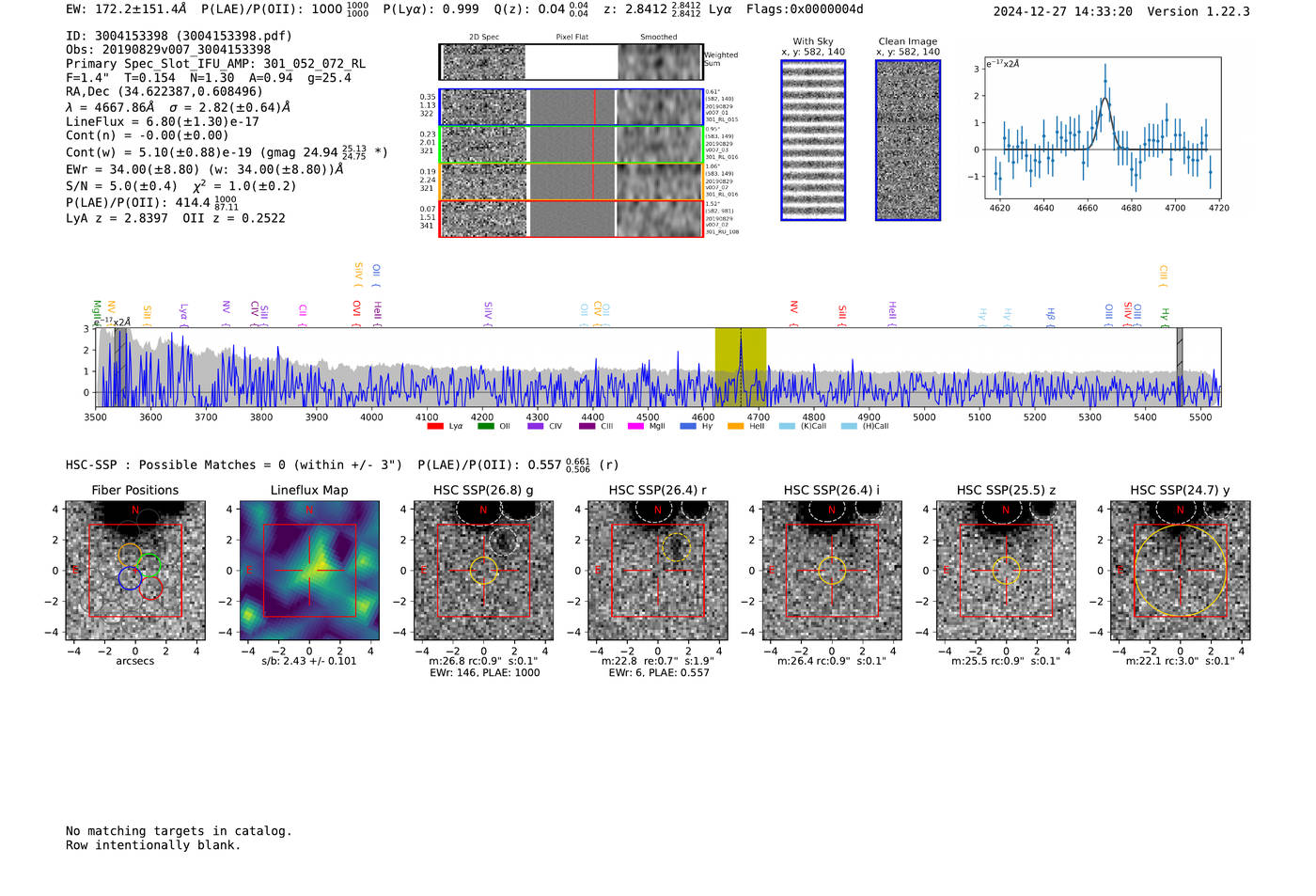Click the S/N = 5.0(±0.4) text

[x=121, y=185]
